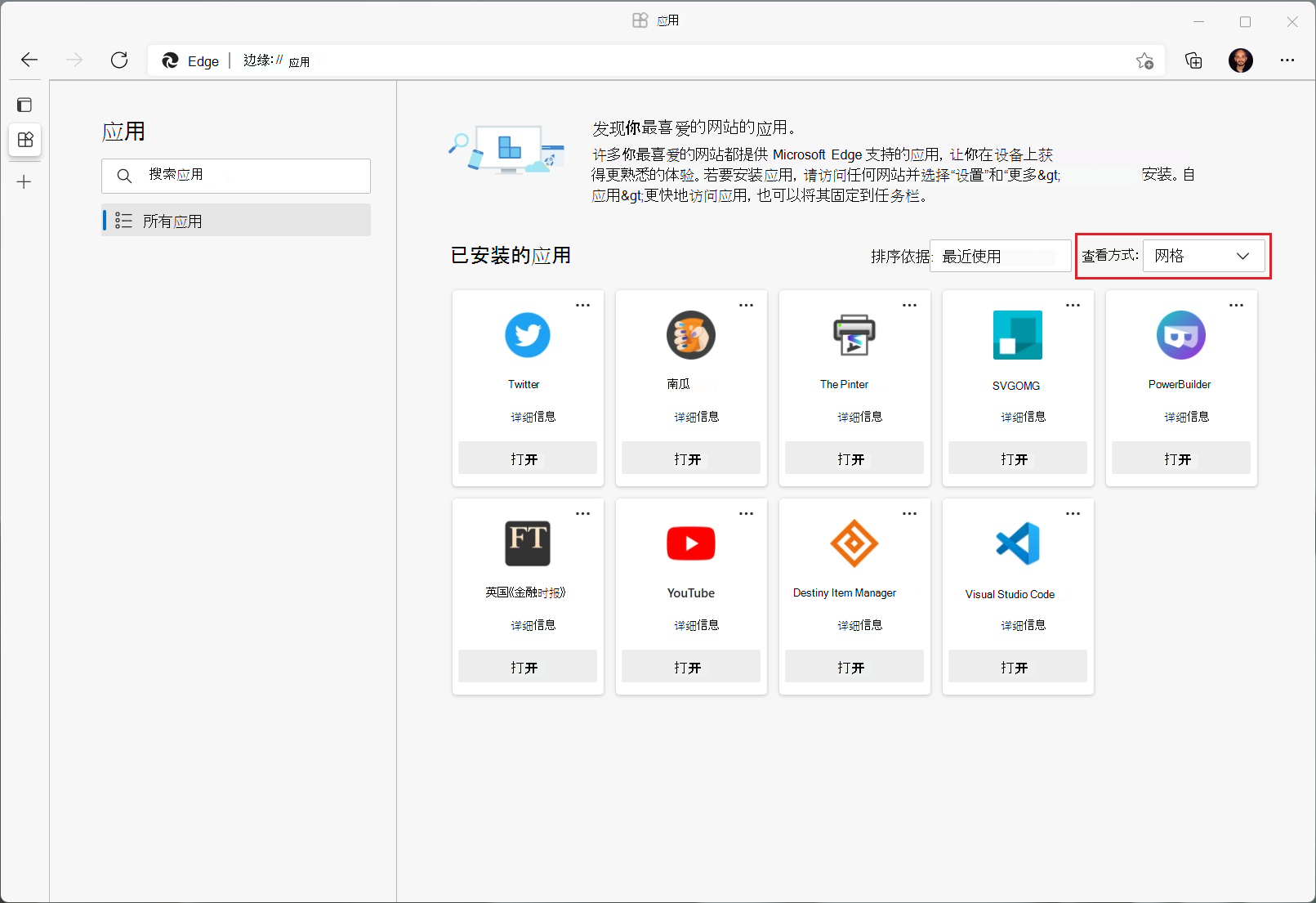Image resolution: width=1316 pixels, height=903 pixels.
Task: Click the 南瓜 app icon
Action: (x=691, y=335)
